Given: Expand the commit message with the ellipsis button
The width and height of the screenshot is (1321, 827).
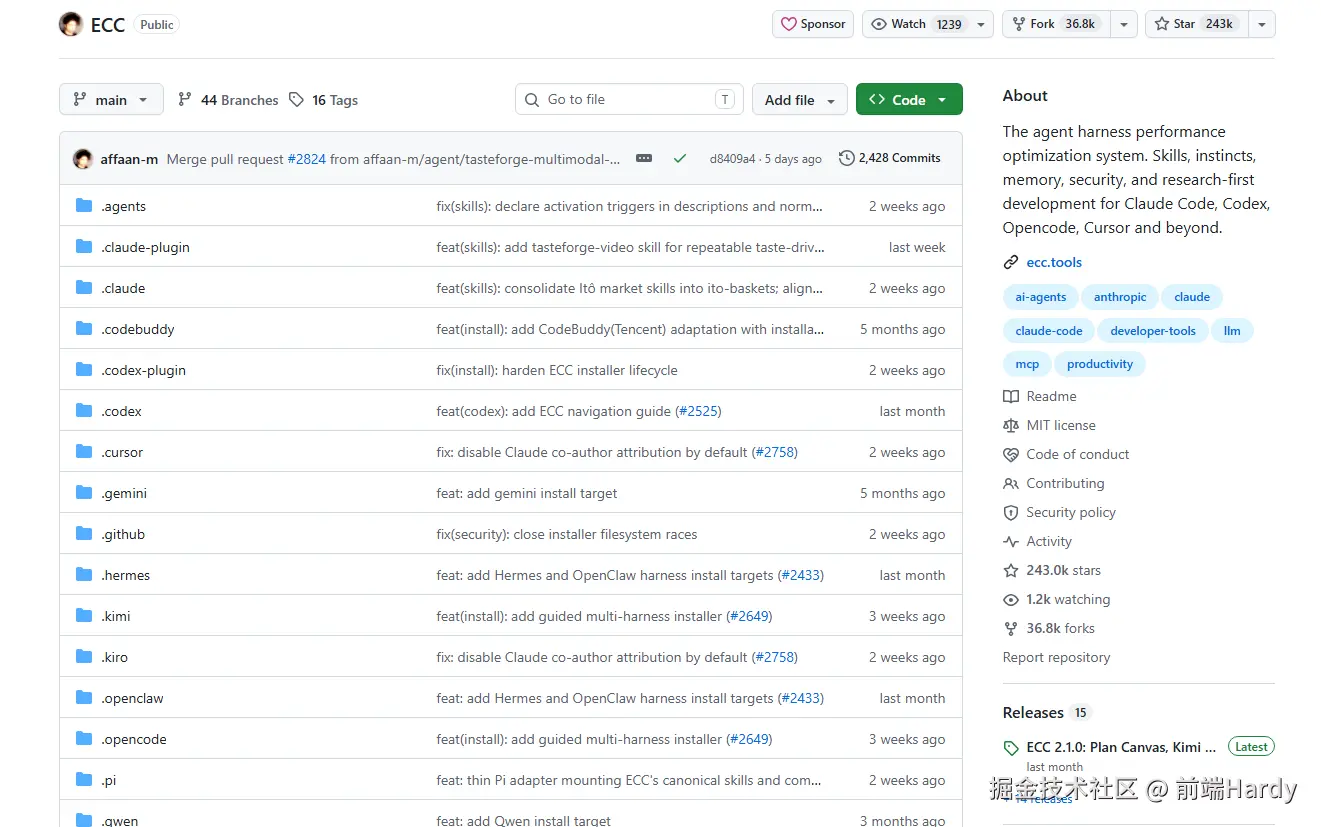Looking at the screenshot, I should [644, 158].
